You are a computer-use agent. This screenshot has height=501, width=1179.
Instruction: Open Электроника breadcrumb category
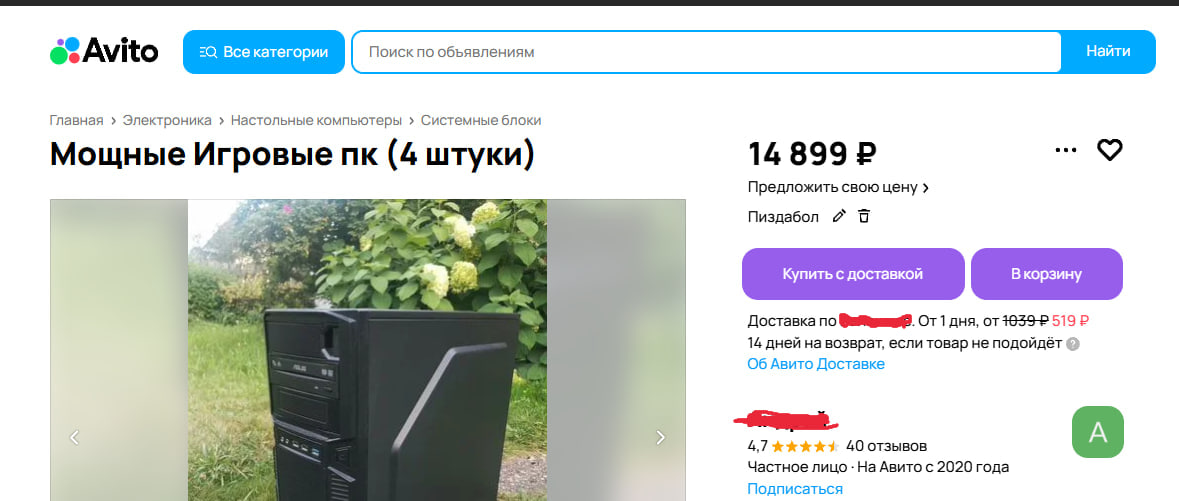pyautogui.click(x=167, y=120)
